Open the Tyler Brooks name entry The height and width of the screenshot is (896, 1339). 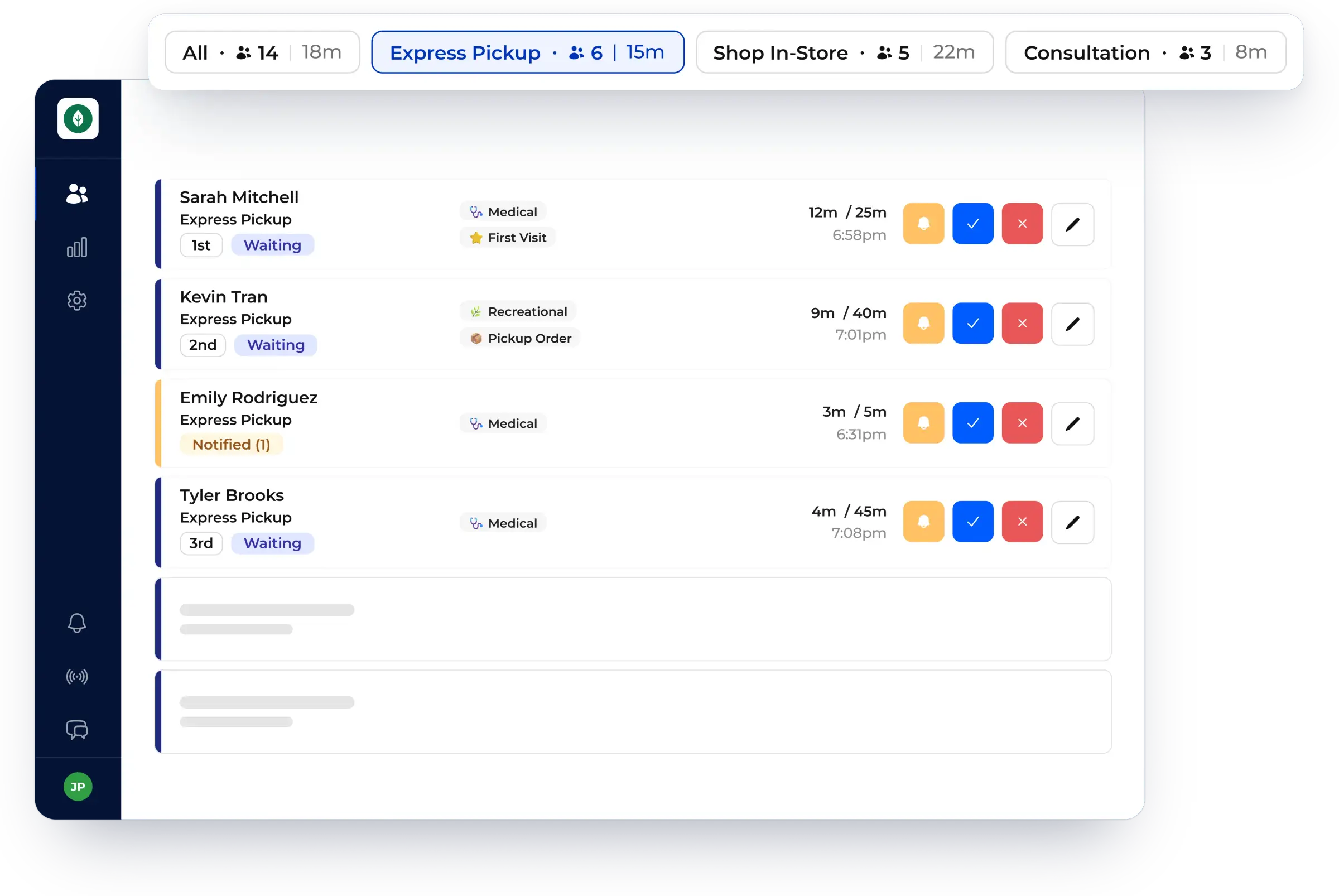232,495
